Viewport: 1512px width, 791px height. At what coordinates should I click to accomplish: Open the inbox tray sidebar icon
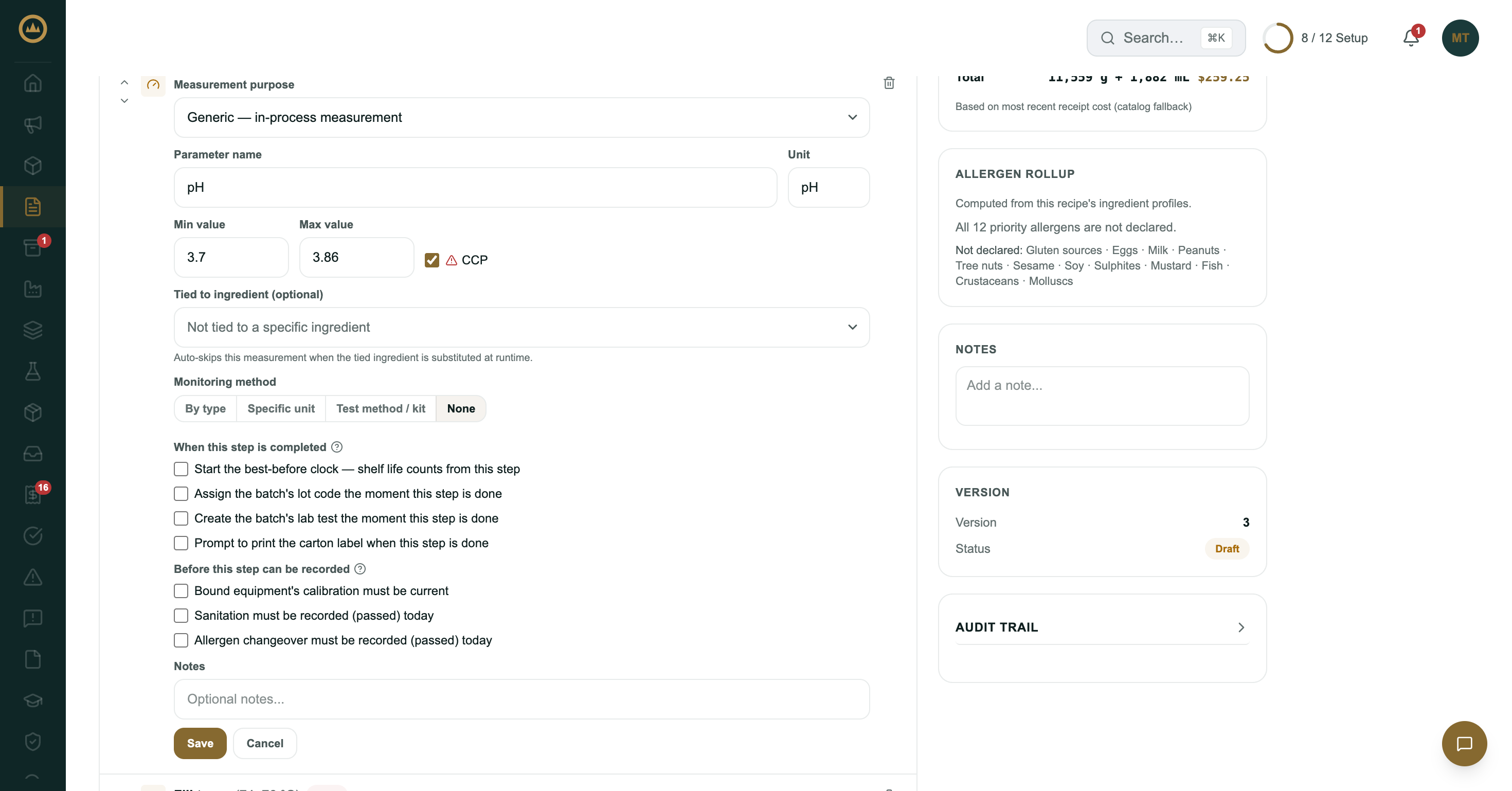pos(33,454)
